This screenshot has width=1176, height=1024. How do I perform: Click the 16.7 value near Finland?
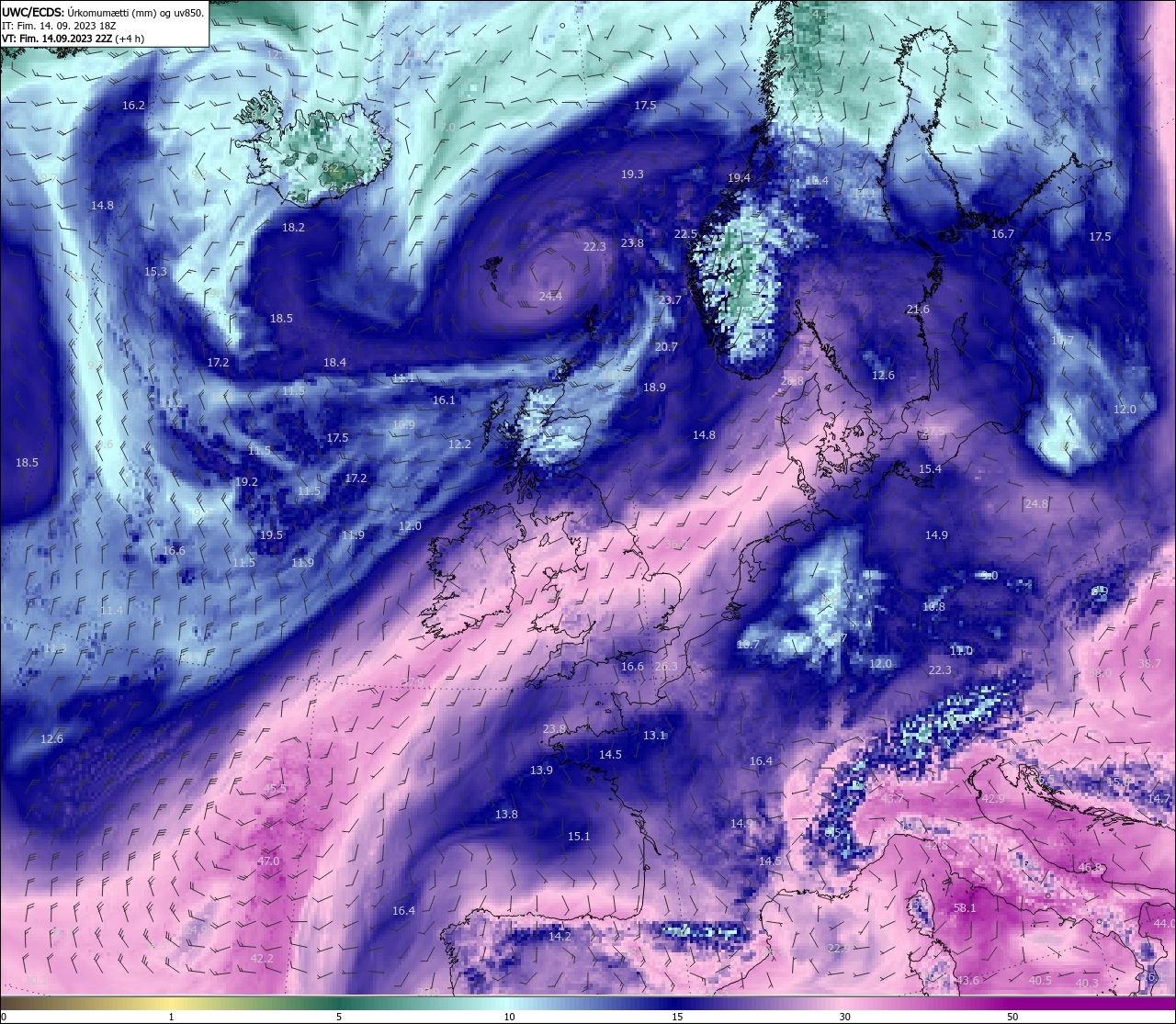click(1002, 234)
